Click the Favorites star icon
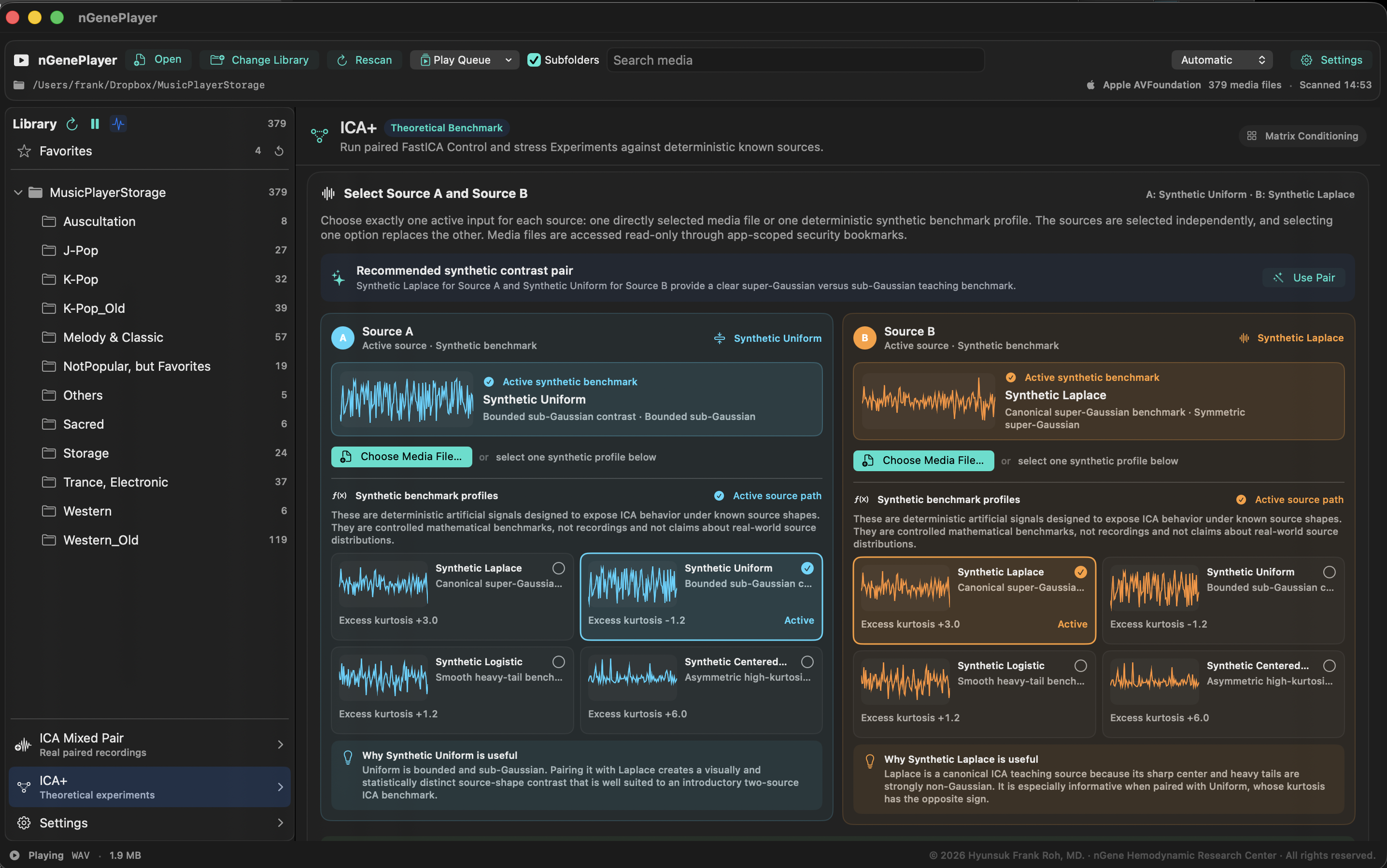 (x=24, y=151)
